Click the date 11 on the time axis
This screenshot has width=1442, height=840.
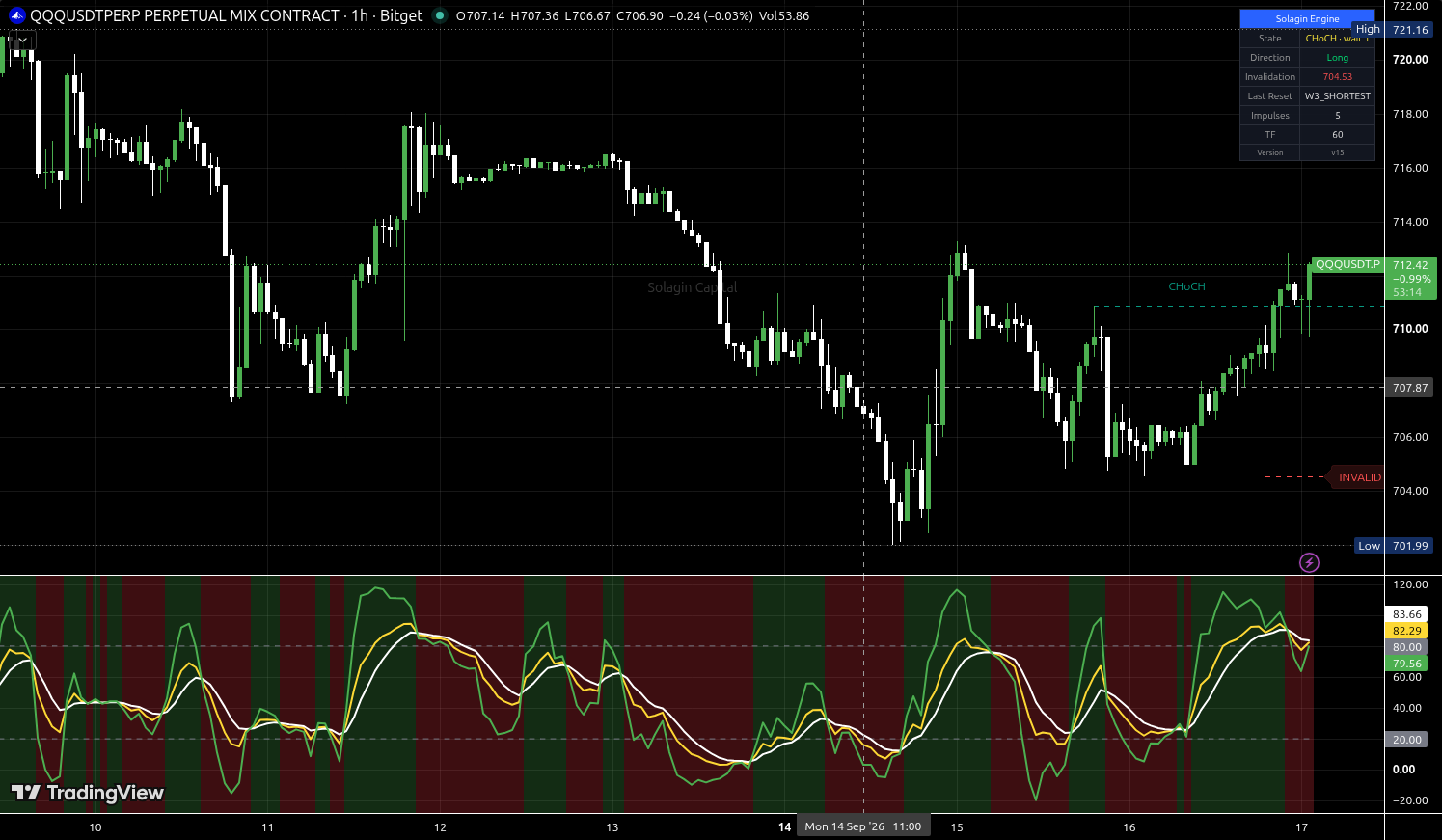click(267, 826)
